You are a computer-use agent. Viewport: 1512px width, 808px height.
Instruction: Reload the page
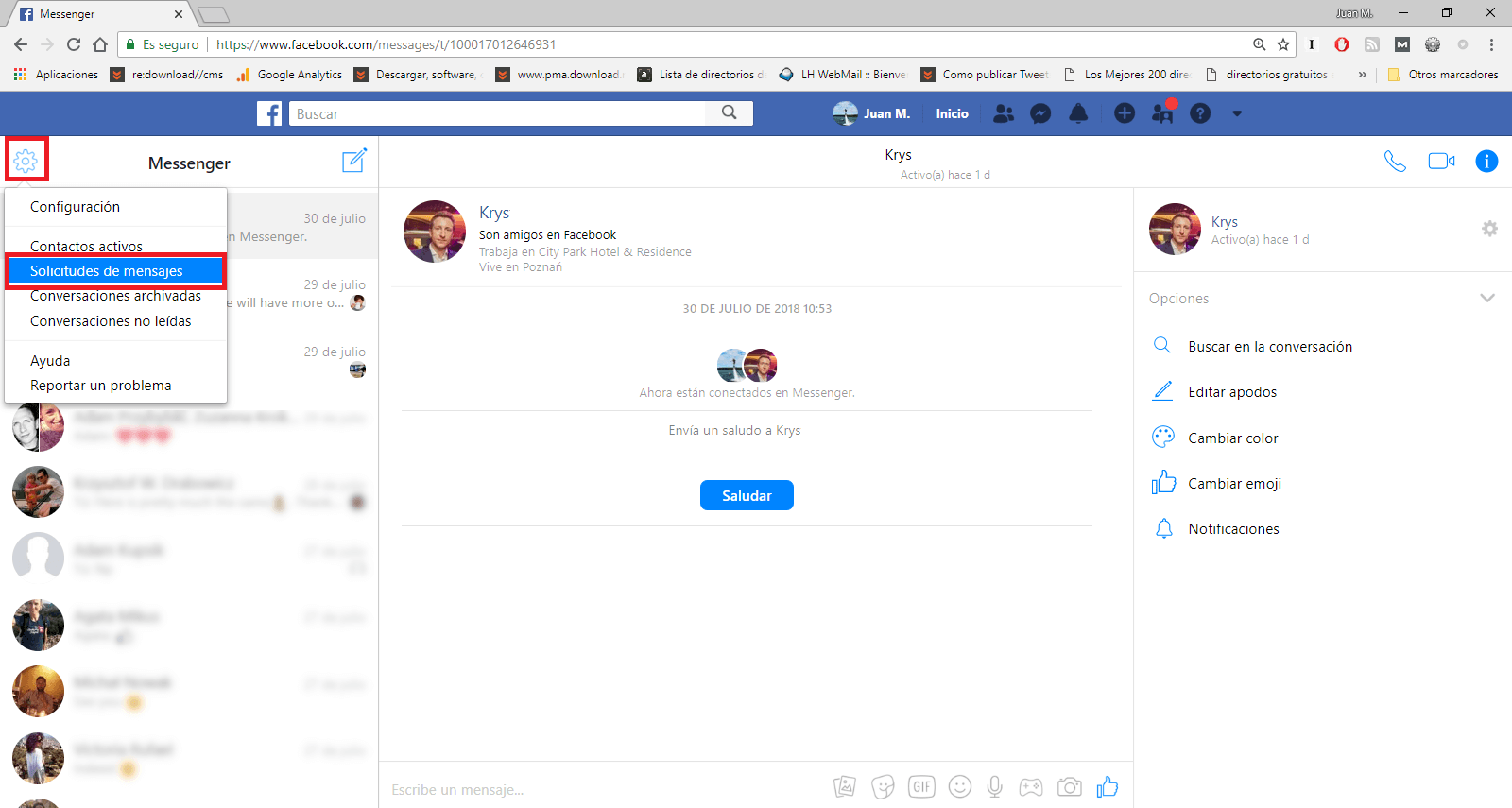tap(74, 44)
